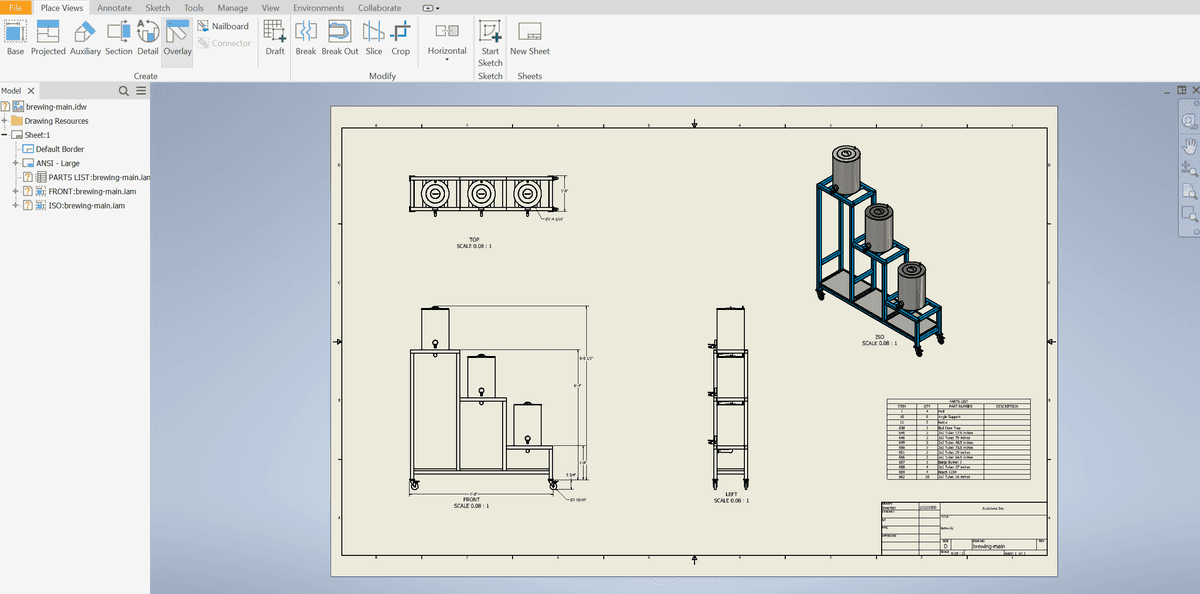Click the 'TOP' view label text
The image size is (1200, 594).
tap(474, 239)
